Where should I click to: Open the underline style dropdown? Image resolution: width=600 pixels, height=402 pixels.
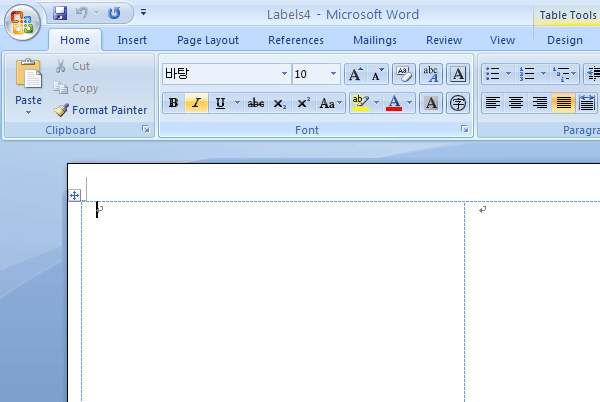pyautogui.click(x=237, y=103)
